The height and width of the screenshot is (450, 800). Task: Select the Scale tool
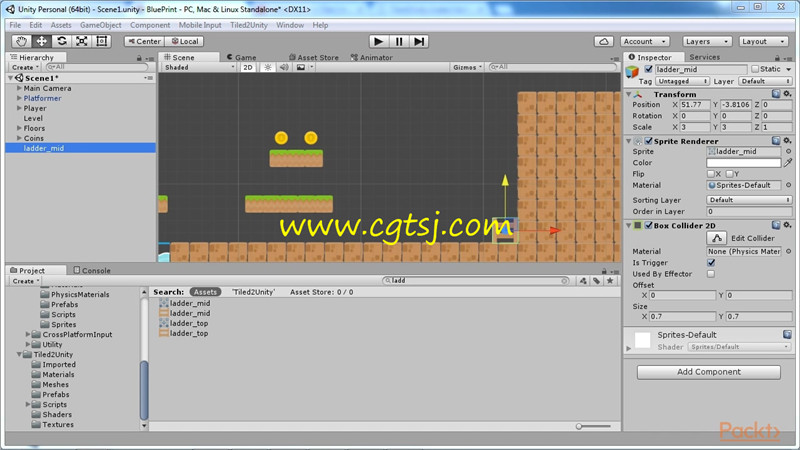pos(82,41)
